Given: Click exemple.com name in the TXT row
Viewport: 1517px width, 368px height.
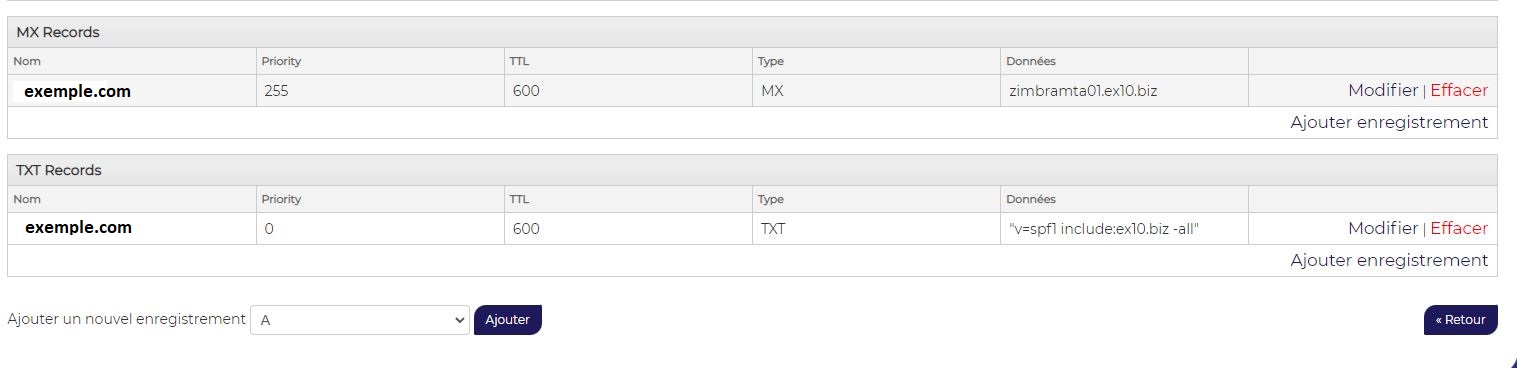Looking at the screenshot, I should pos(78,227).
